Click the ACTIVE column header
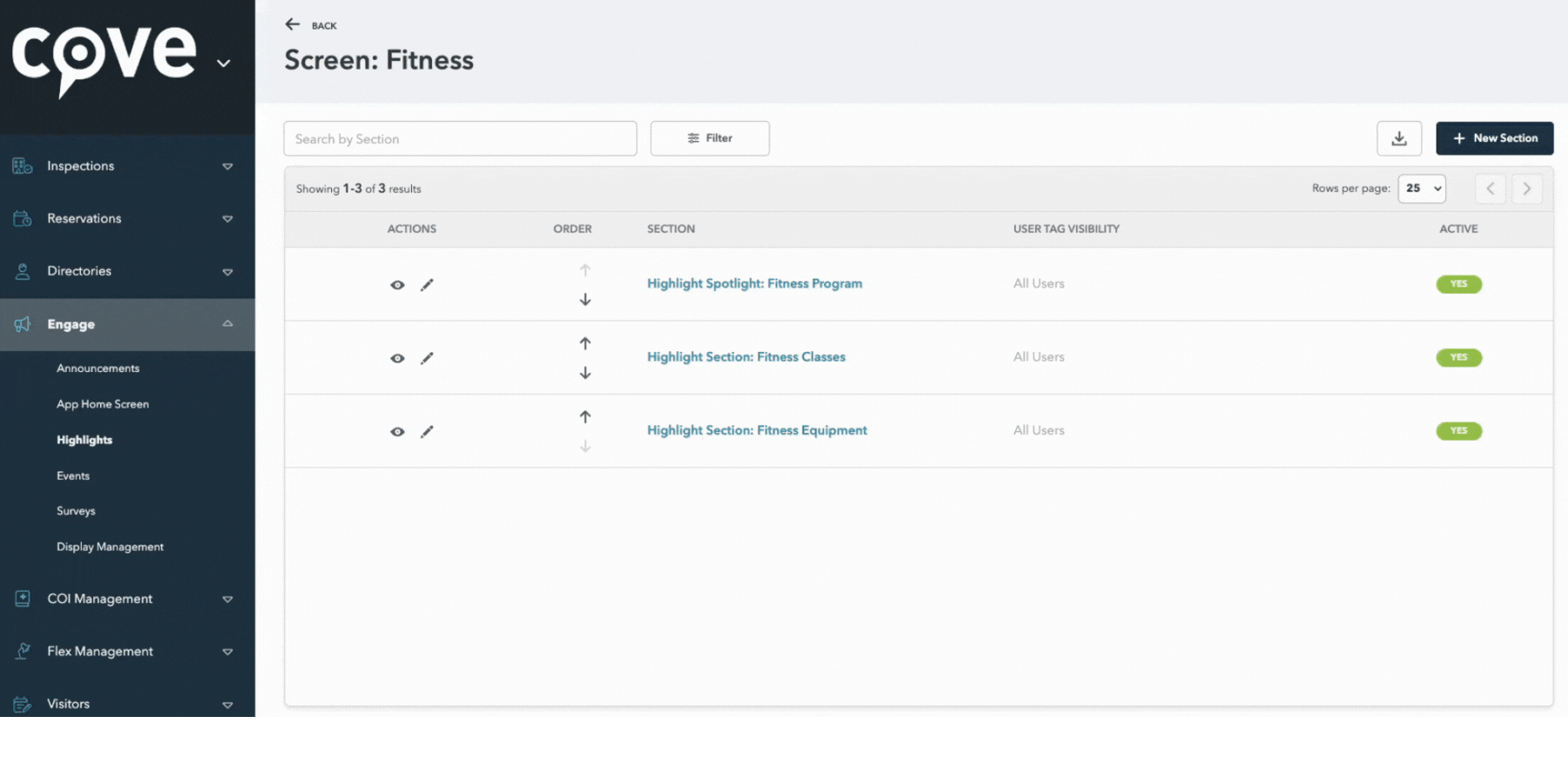 (1458, 229)
